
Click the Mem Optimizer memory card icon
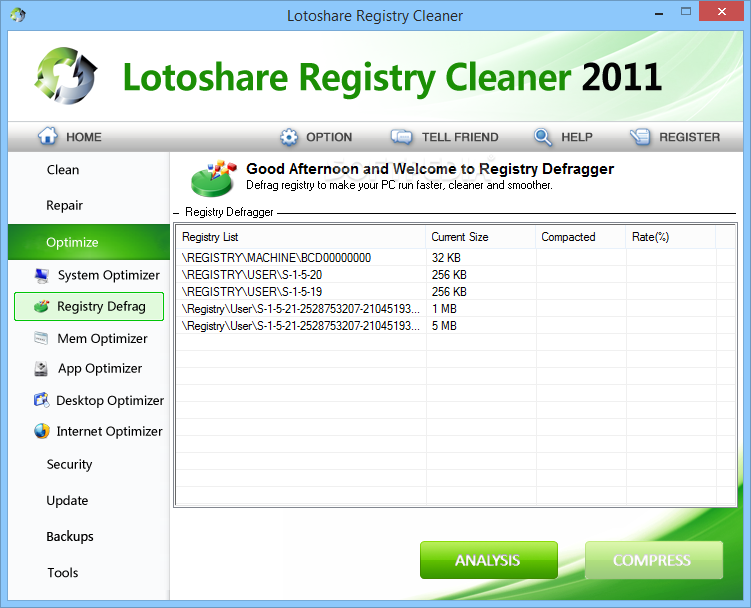(x=41, y=338)
